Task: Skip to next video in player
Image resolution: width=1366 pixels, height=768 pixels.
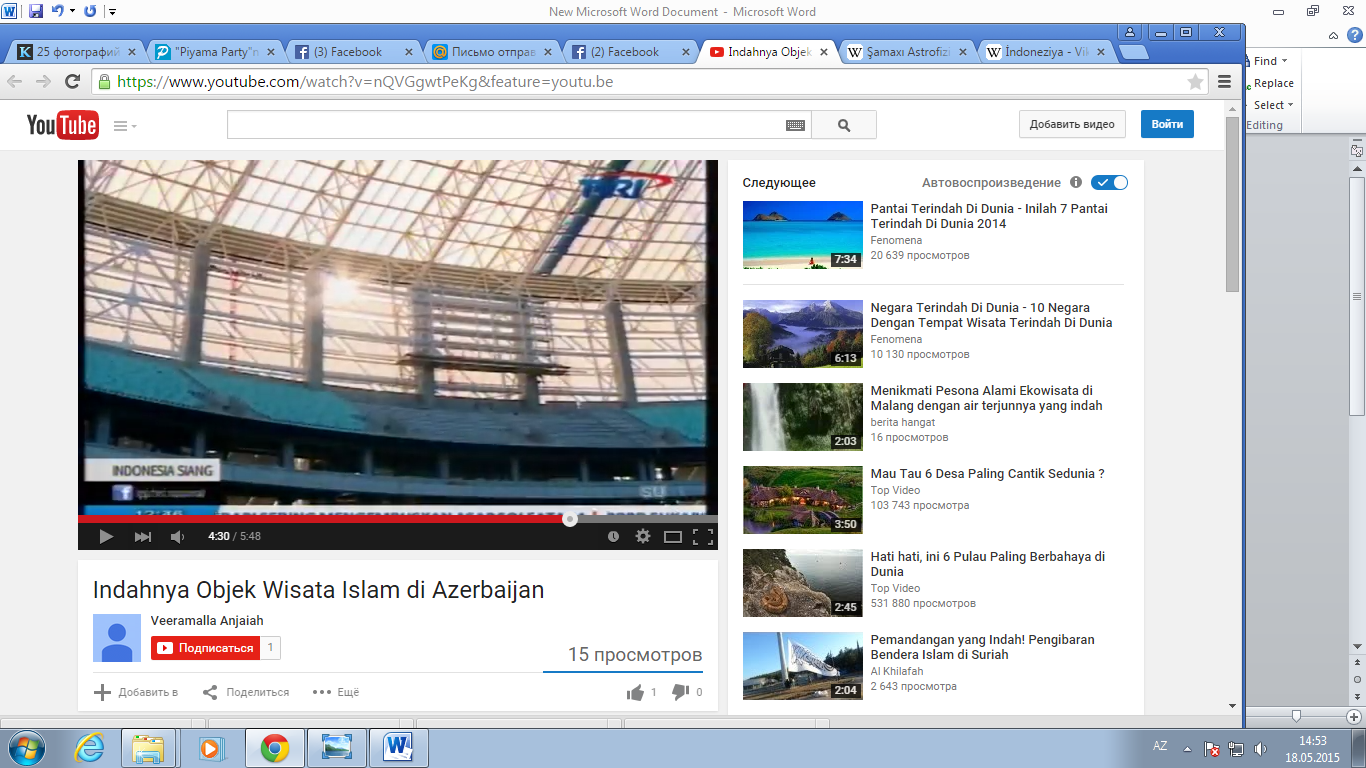Action: click(143, 537)
